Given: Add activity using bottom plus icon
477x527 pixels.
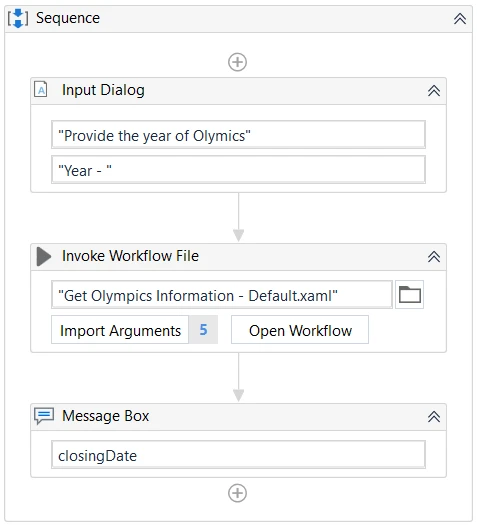Looking at the screenshot, I should (x=238, y=493).
